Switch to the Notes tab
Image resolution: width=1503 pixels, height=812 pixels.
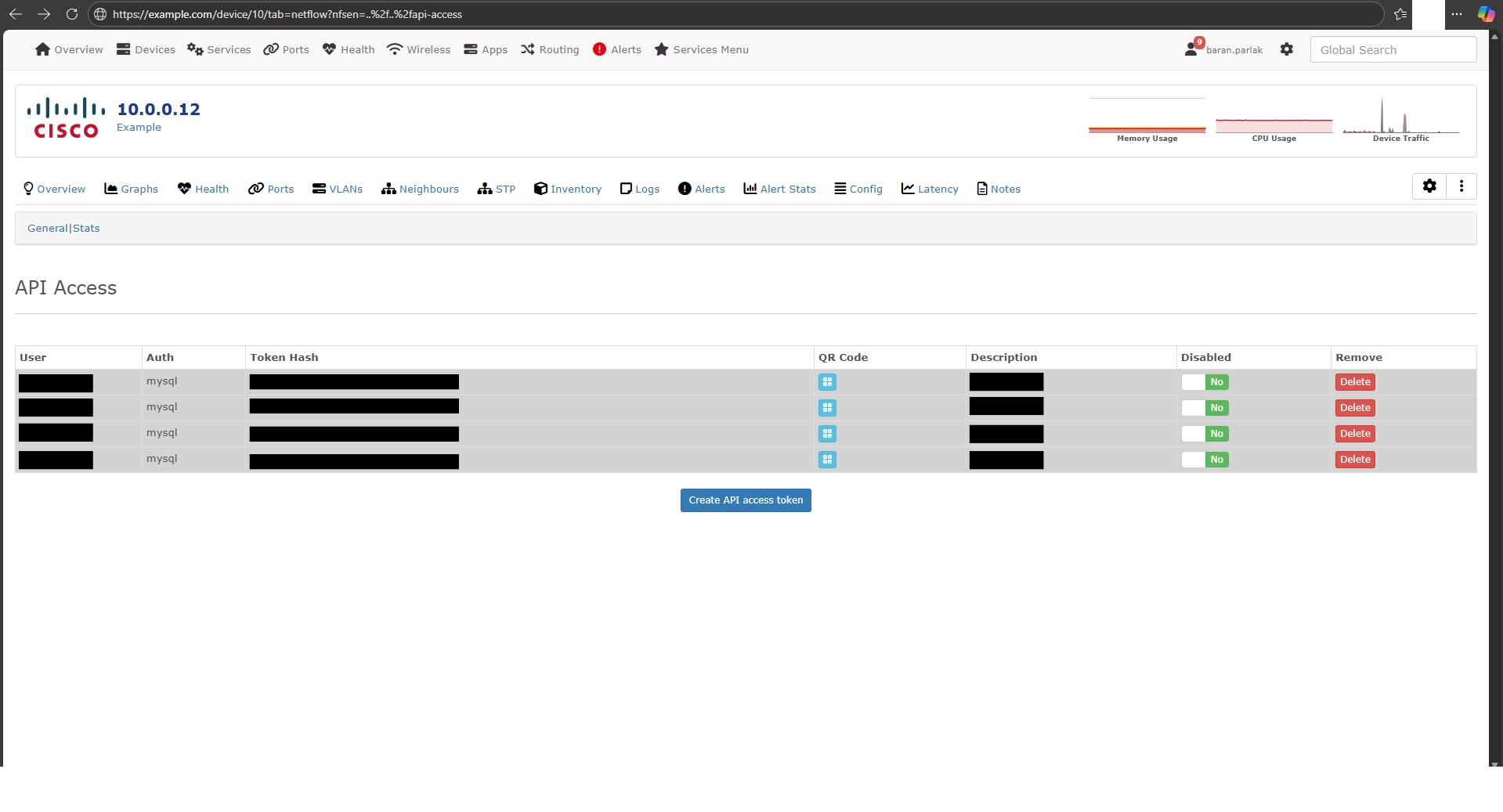(999, 189)
